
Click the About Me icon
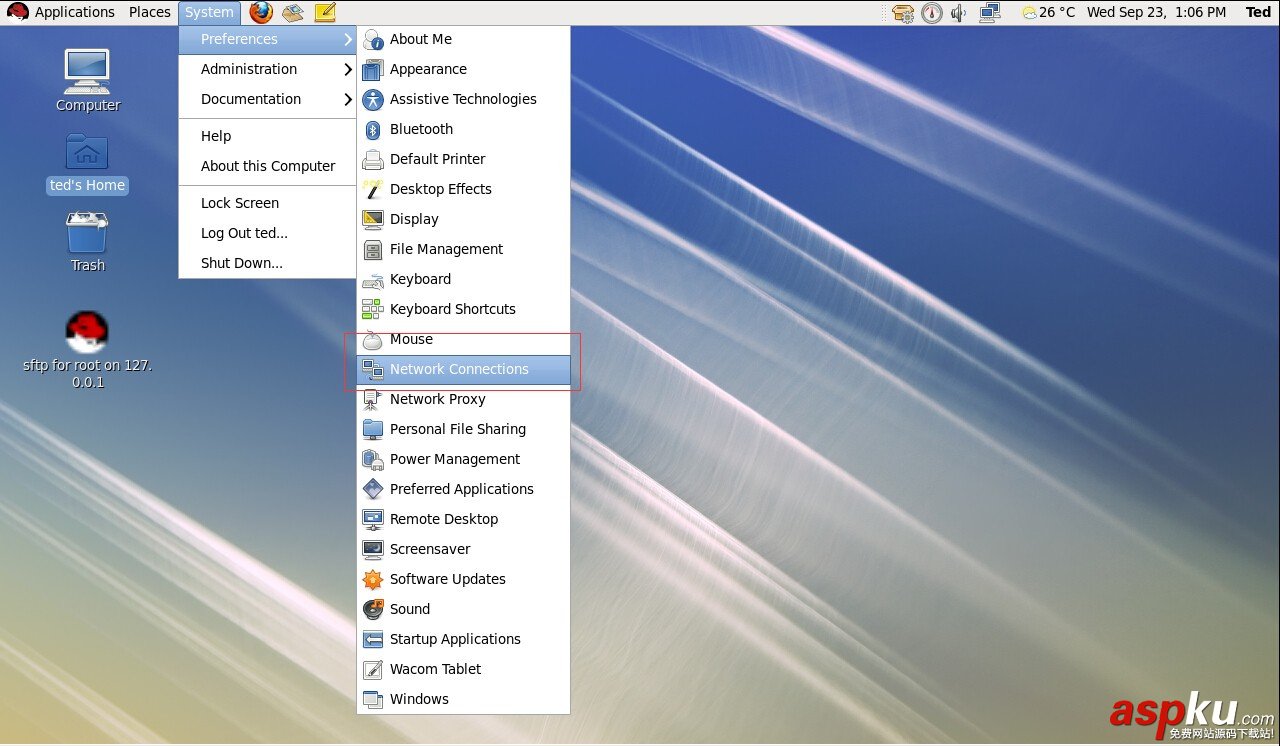(x=373, y=39)
